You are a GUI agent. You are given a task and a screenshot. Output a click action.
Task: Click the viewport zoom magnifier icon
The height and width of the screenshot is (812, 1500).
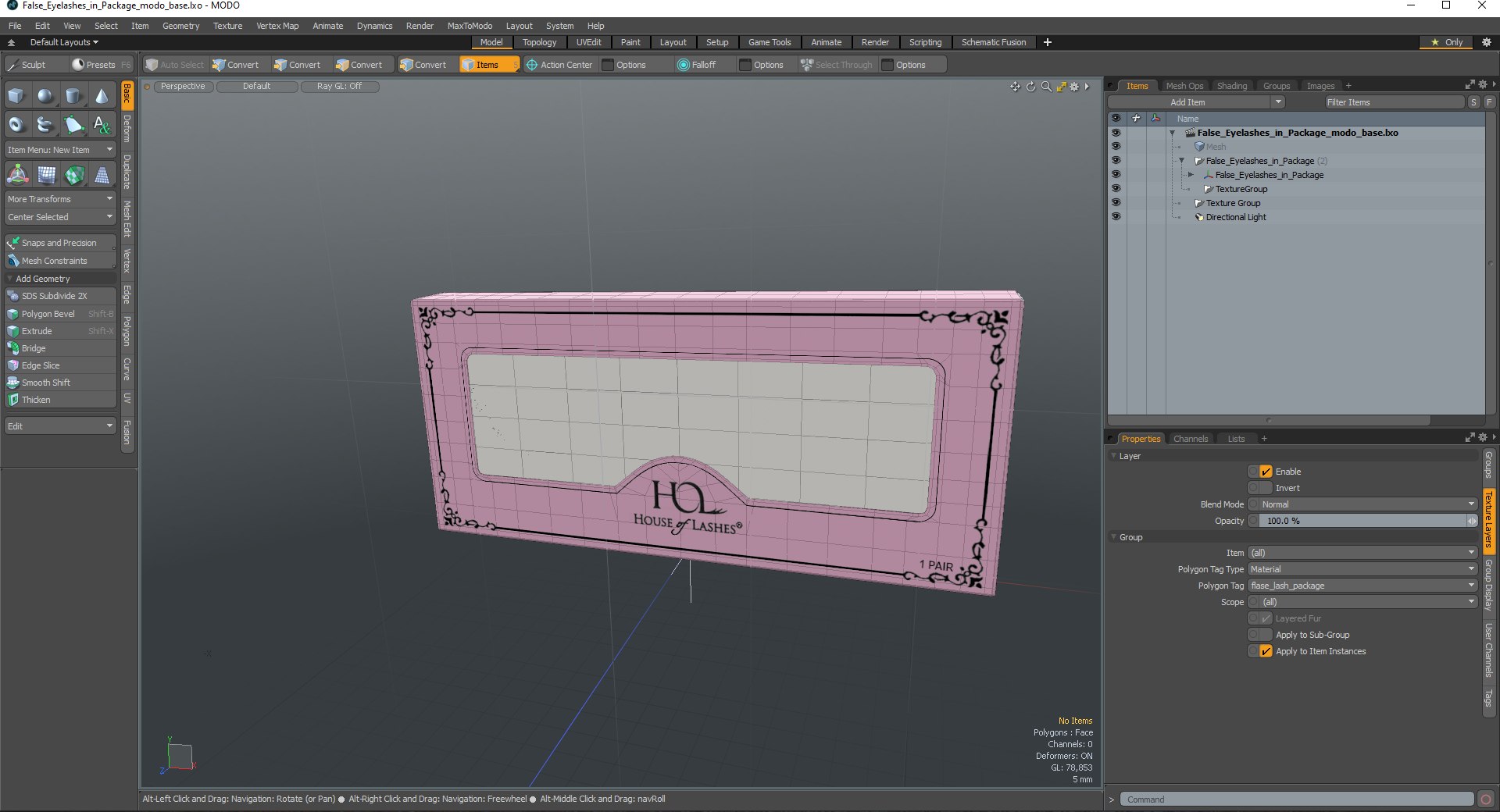point(1046,87)
